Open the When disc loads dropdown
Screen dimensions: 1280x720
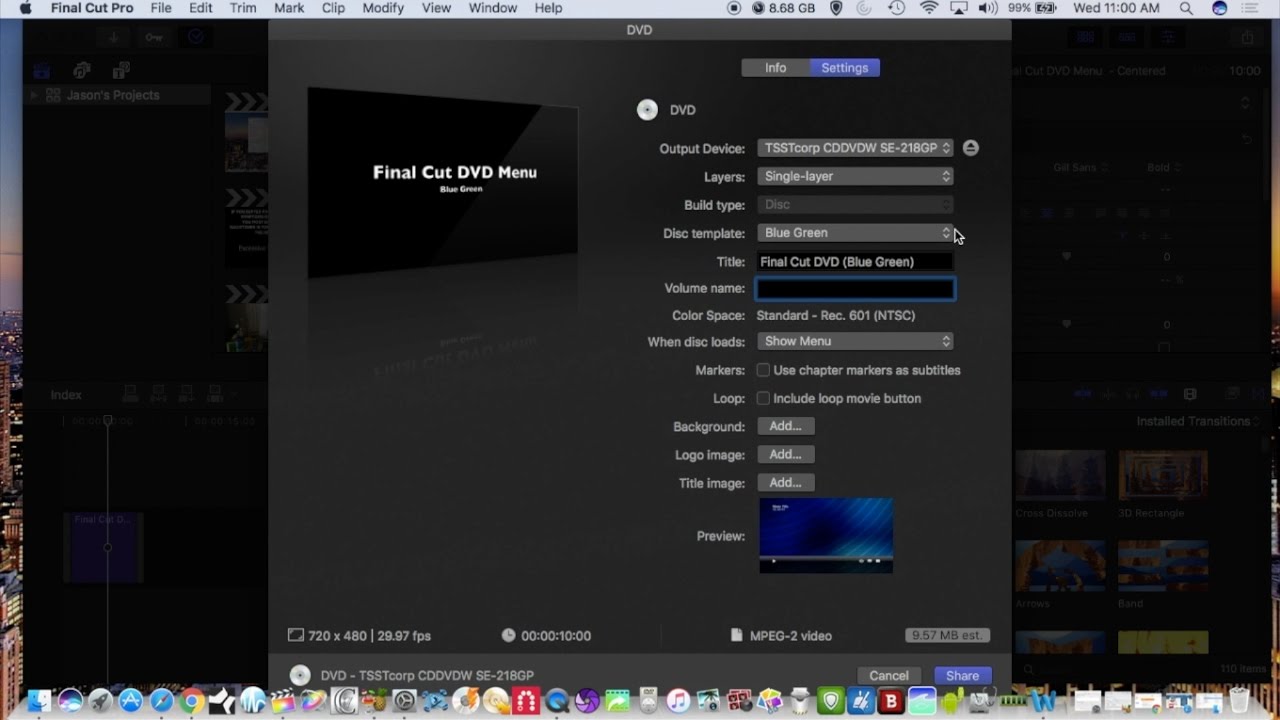pyautogui.click(x=855, y=341)
